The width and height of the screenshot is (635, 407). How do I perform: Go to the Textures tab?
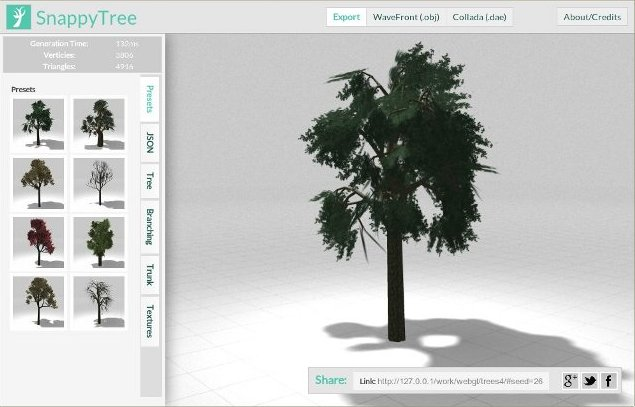tap(150, 321)
